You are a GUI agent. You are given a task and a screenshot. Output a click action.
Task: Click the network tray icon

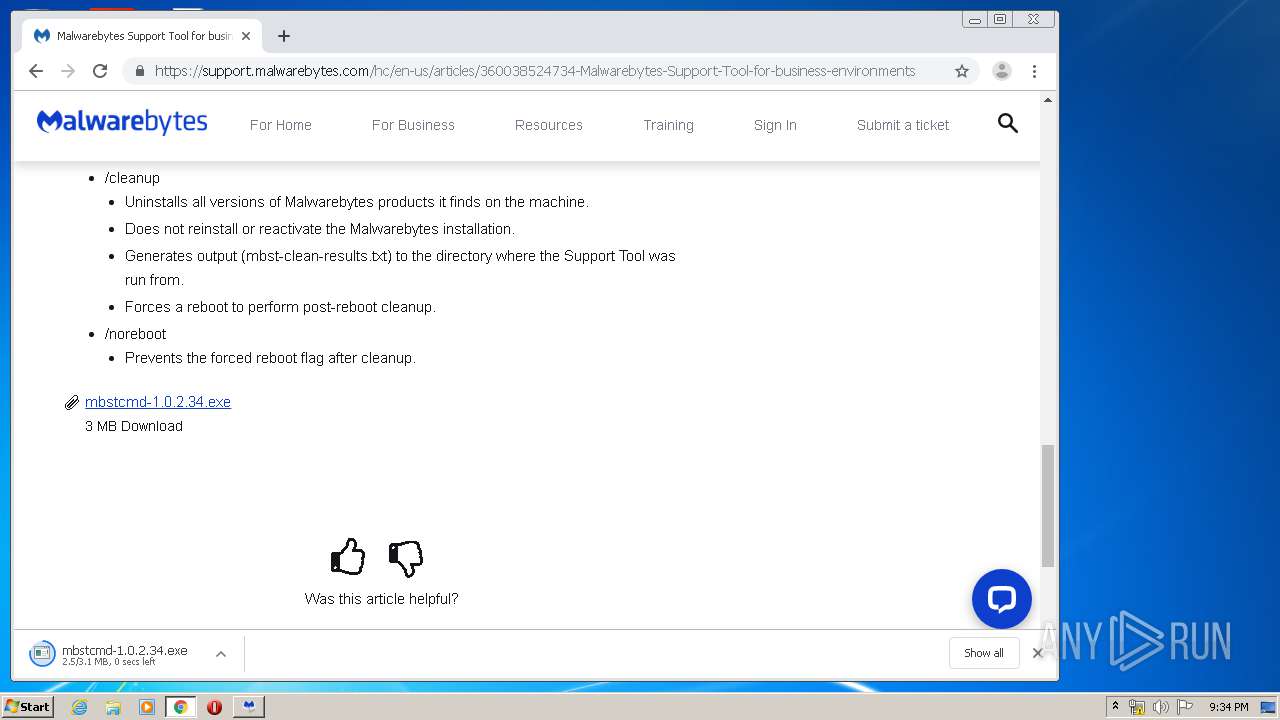pyautogui.click(x=1137, y=707)
